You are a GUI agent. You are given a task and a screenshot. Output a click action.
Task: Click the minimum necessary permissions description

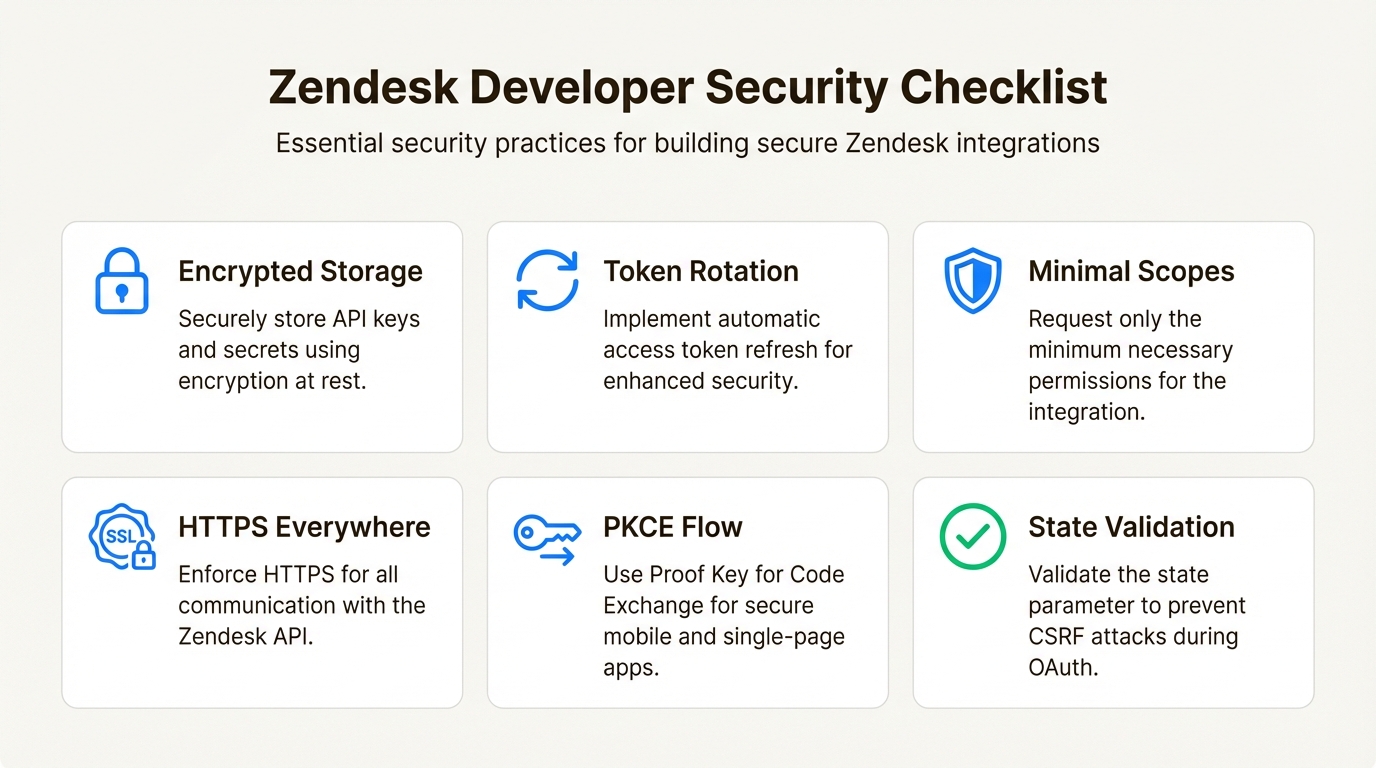(1130, 365)
